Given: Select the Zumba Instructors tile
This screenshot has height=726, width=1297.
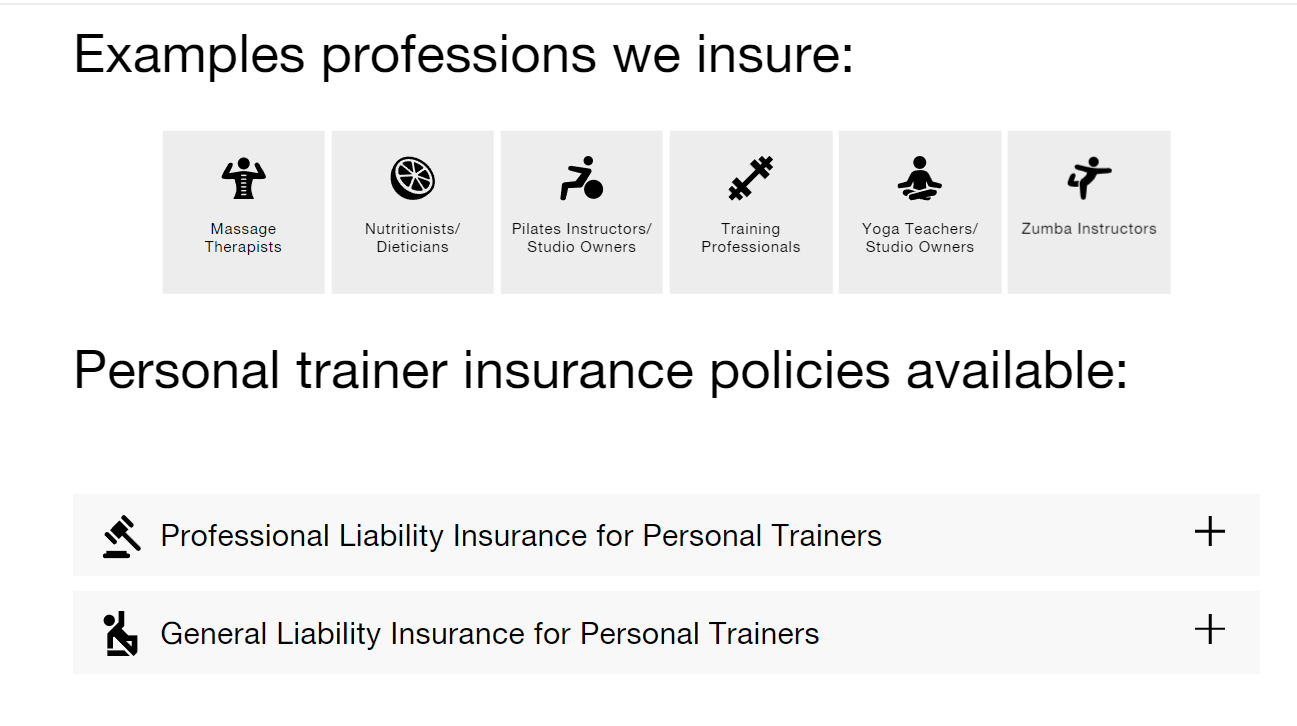Looking at the screenshot, I should coord(1088,210).
